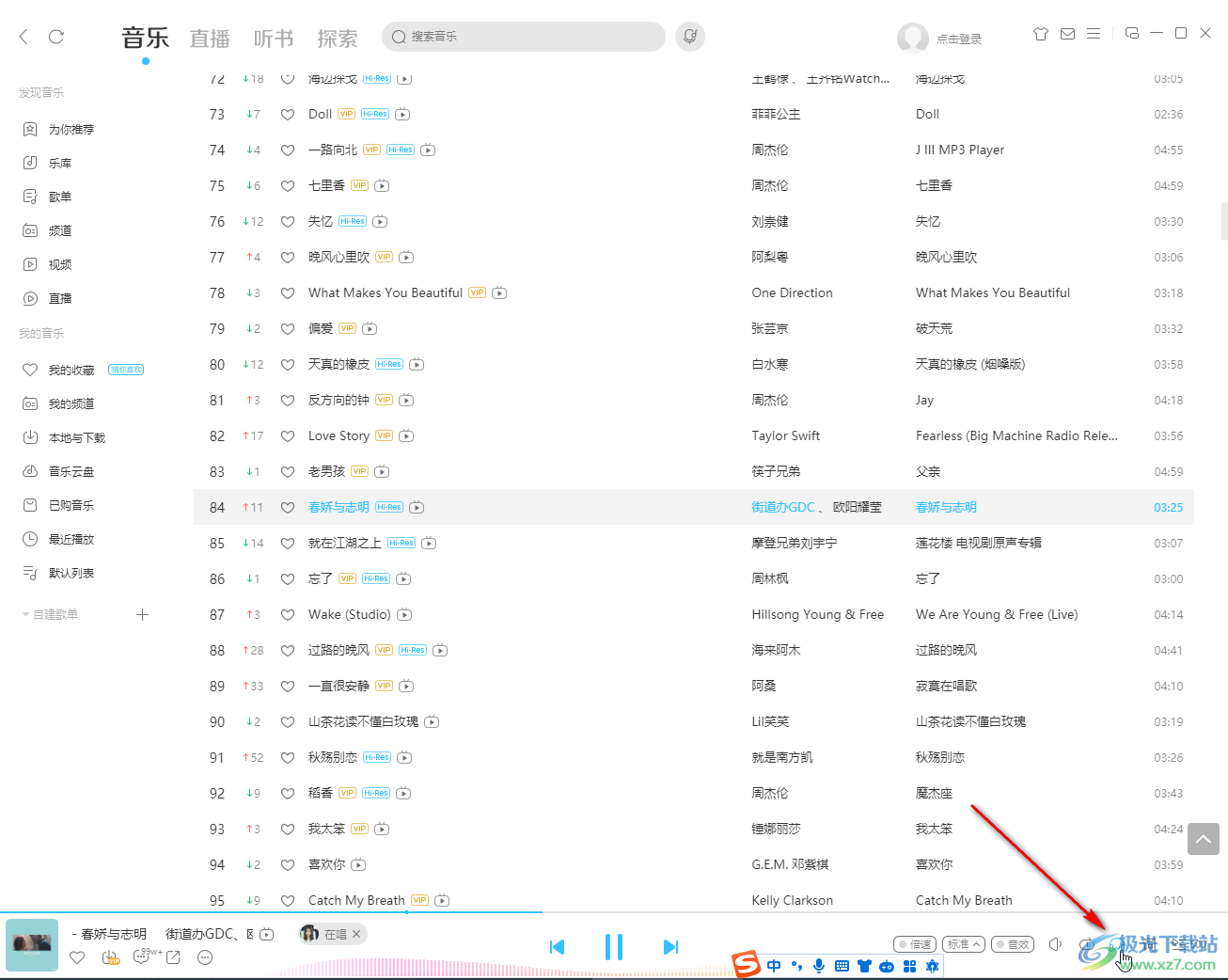Open the main menu hamburger icon

(x=1094, y=34)
